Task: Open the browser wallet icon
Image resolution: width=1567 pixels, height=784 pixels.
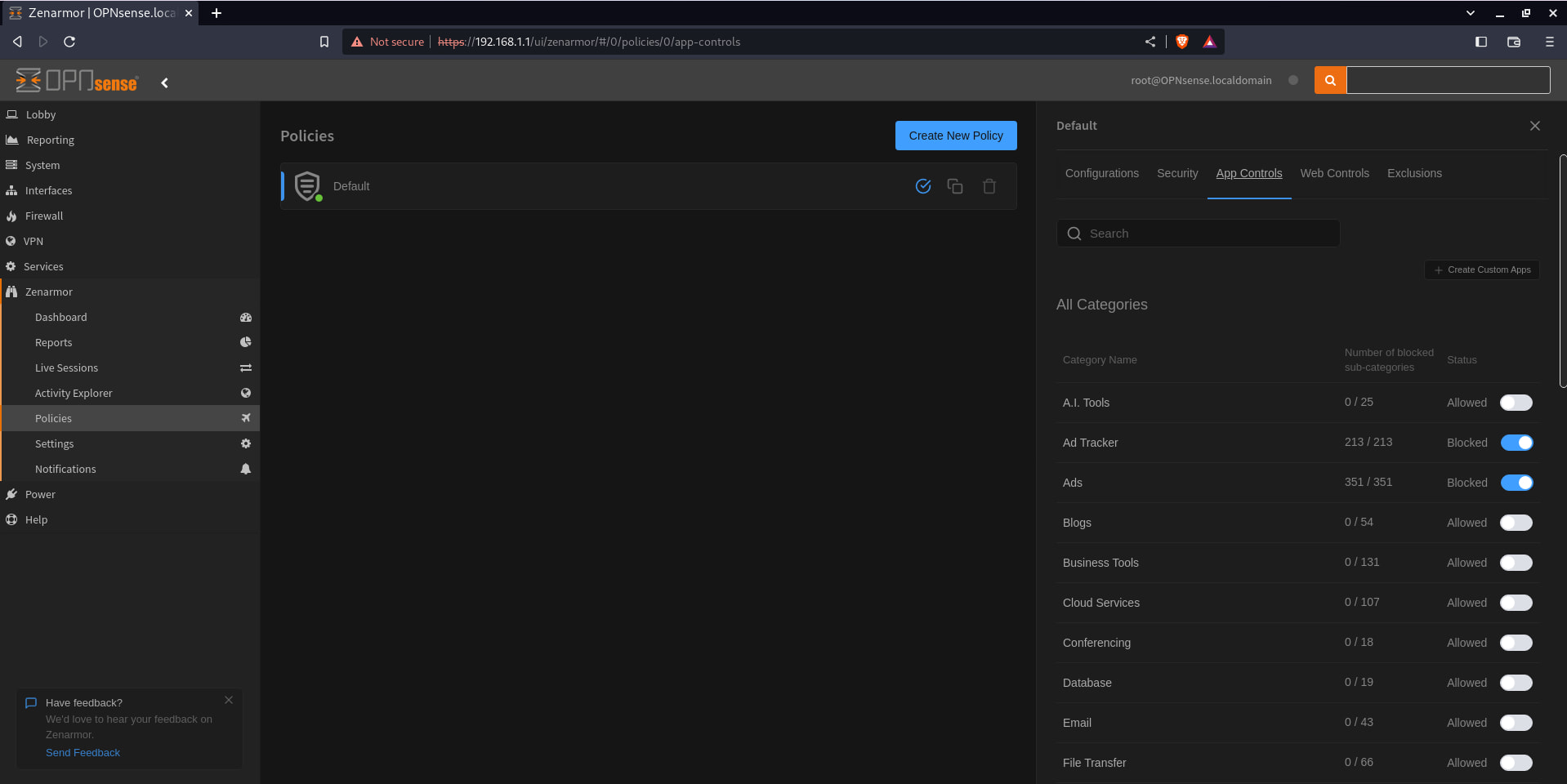Action: point(1514,42)
